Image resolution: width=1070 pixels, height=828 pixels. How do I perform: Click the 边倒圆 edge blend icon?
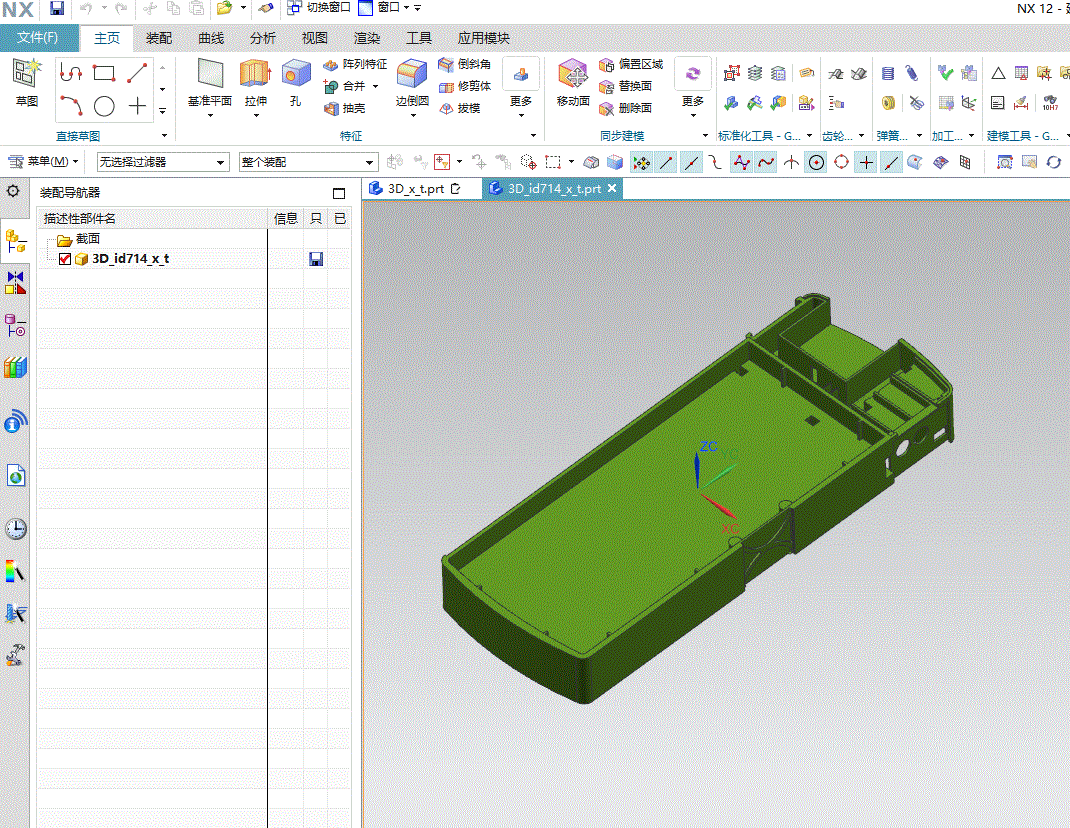tap(411, 73)
